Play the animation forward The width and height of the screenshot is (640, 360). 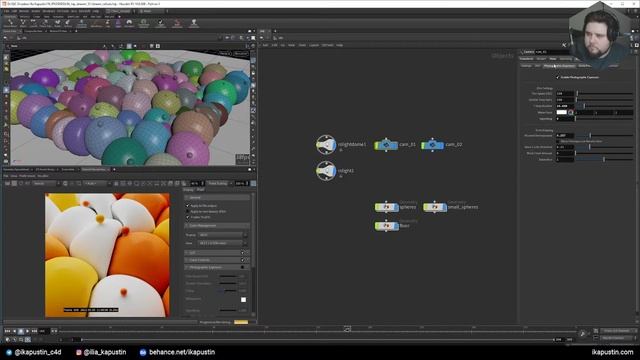click(x=27, y=331)
